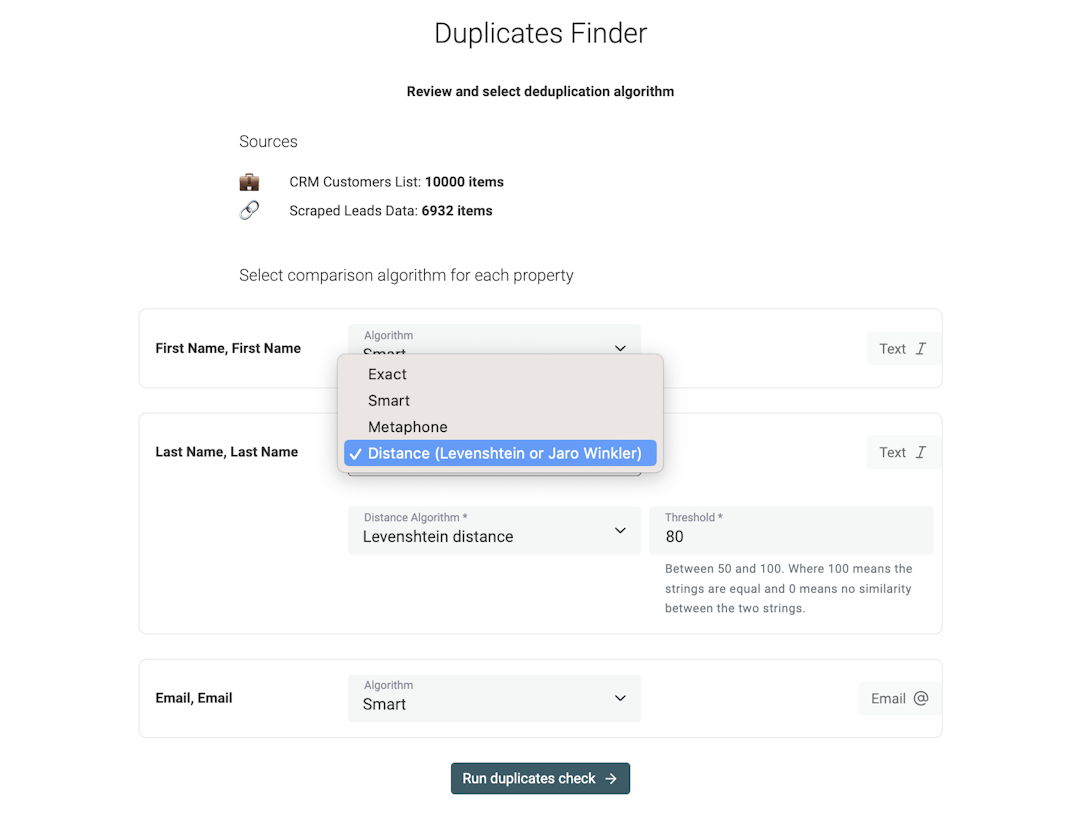Select Metaphone from the algorithm menu
Image resolution: width=1080 pixels, height=824 pixels.
[407, 427]
